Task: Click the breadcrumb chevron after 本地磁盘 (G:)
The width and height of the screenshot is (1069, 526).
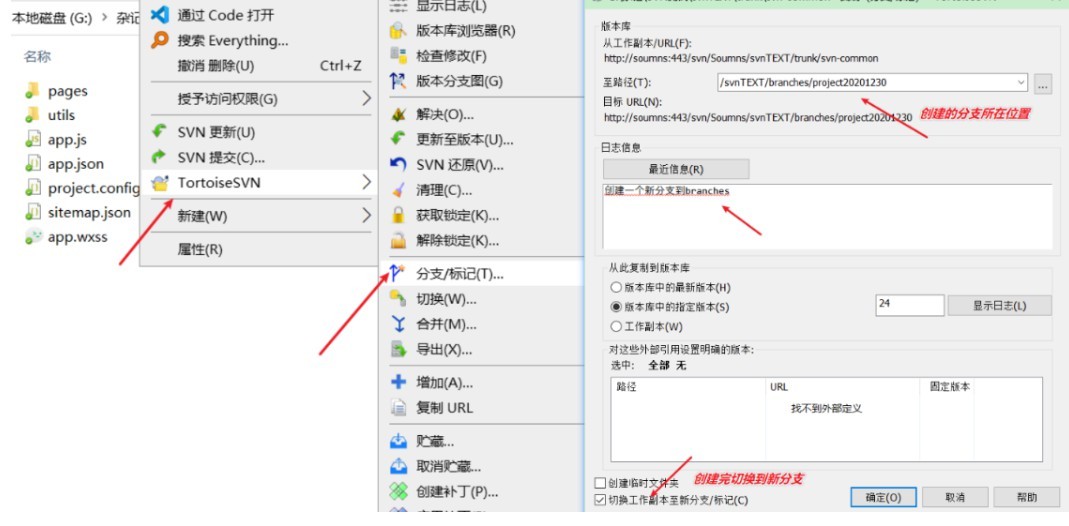Action: pos(104,18)
